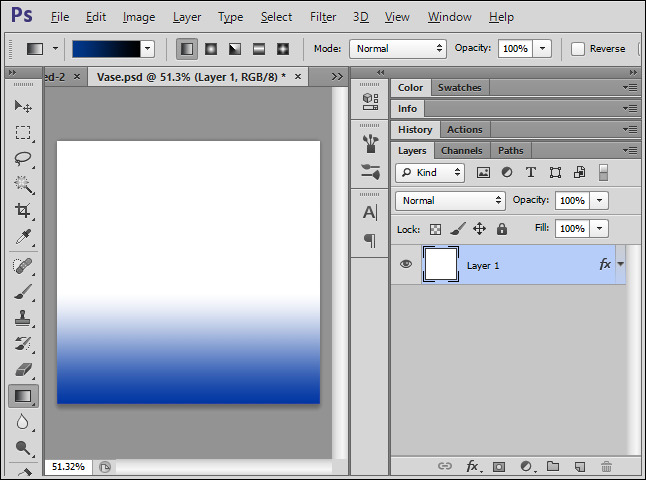Click the Delete layer trash icon
Viewport: 646px width, 480px height.
coord(606,466)
